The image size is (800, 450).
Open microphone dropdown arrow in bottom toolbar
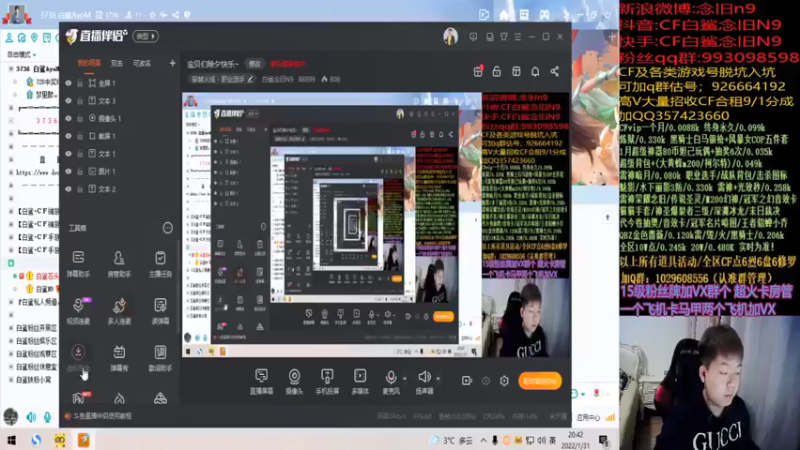tap(405, 379)
